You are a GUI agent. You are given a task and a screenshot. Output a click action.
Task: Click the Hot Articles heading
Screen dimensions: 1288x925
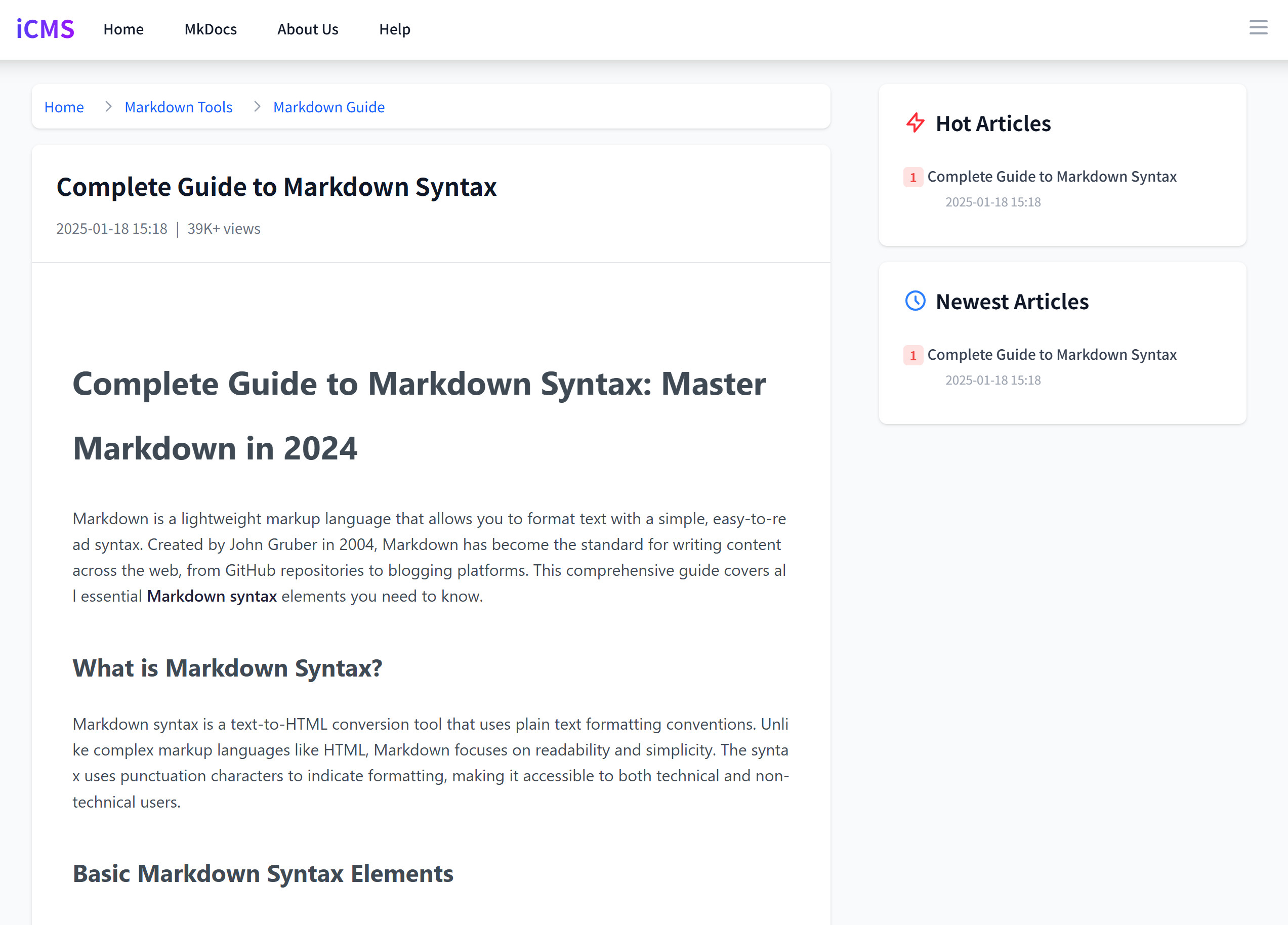coord(992,123)
